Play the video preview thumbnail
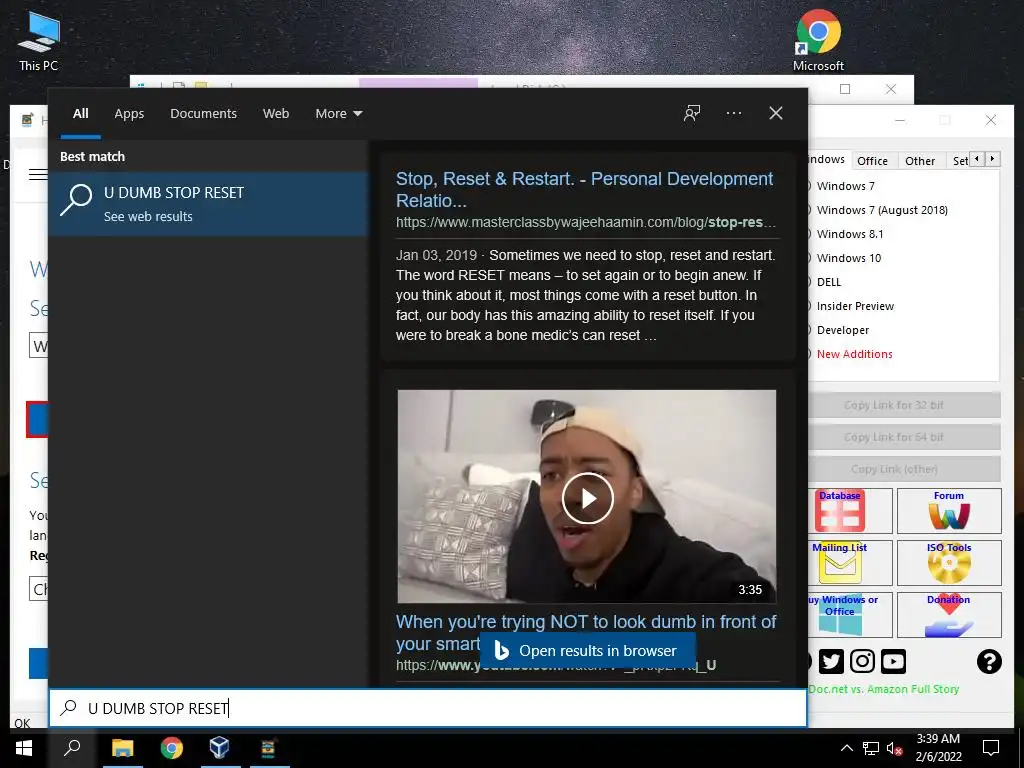 pyautogui.click(x=587, y=498)
